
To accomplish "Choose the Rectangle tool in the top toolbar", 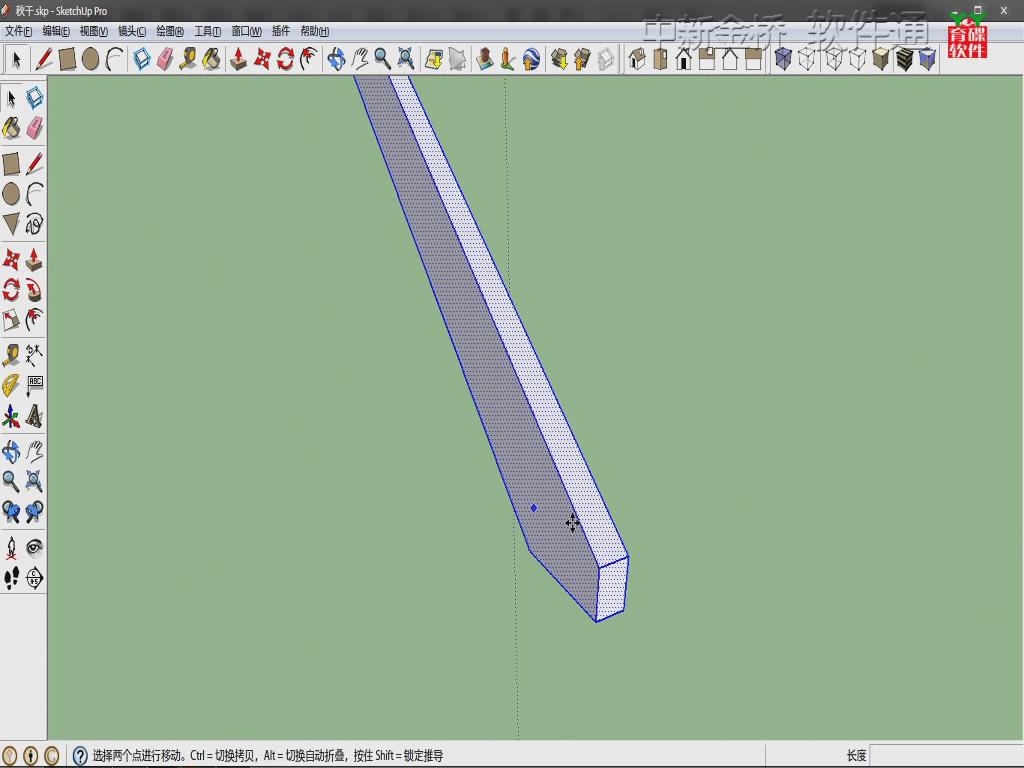I will [67, 59].
